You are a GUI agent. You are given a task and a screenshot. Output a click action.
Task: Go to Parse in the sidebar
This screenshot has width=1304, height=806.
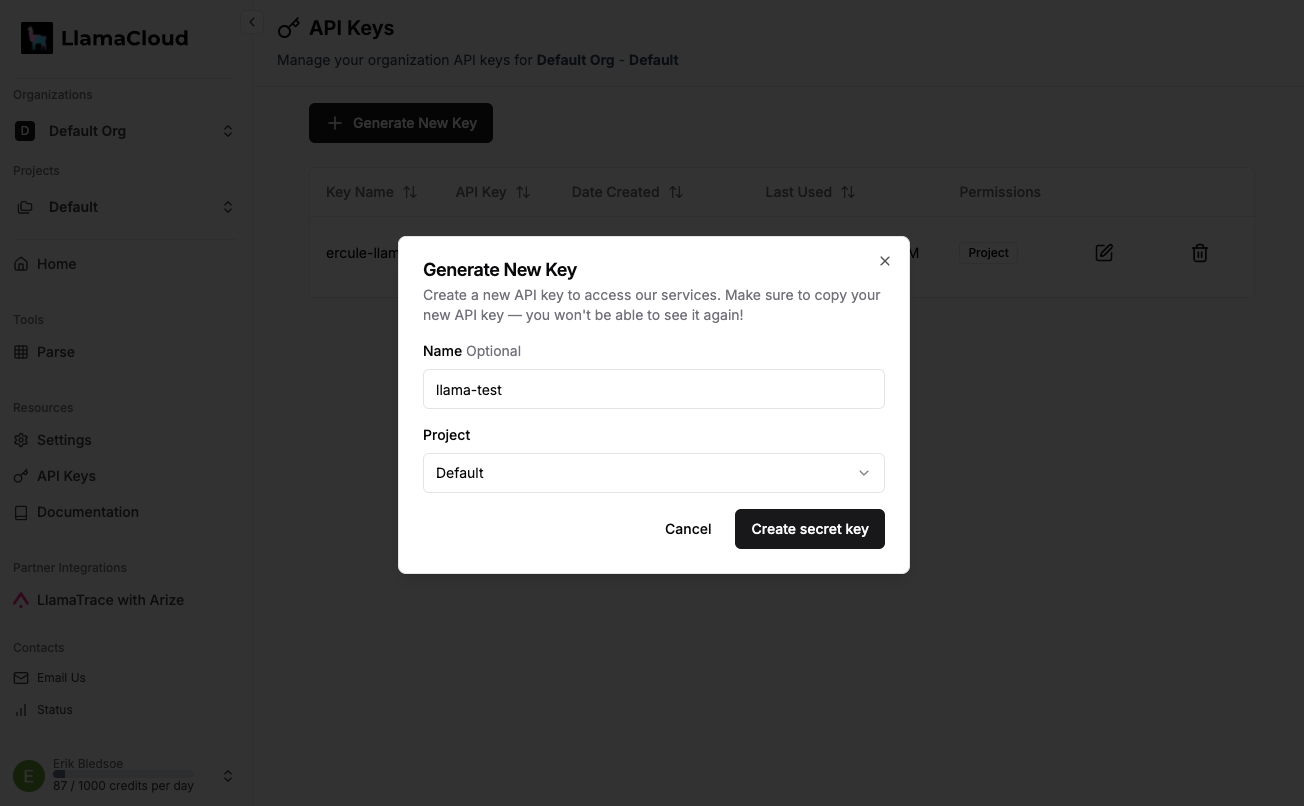[x=56, y=352]
